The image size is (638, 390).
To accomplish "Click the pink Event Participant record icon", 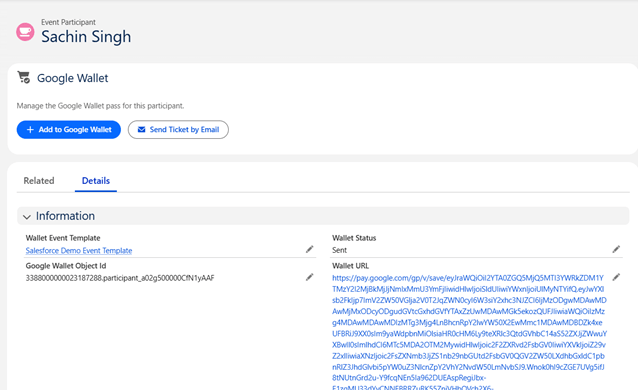I will tap(25, 32).
